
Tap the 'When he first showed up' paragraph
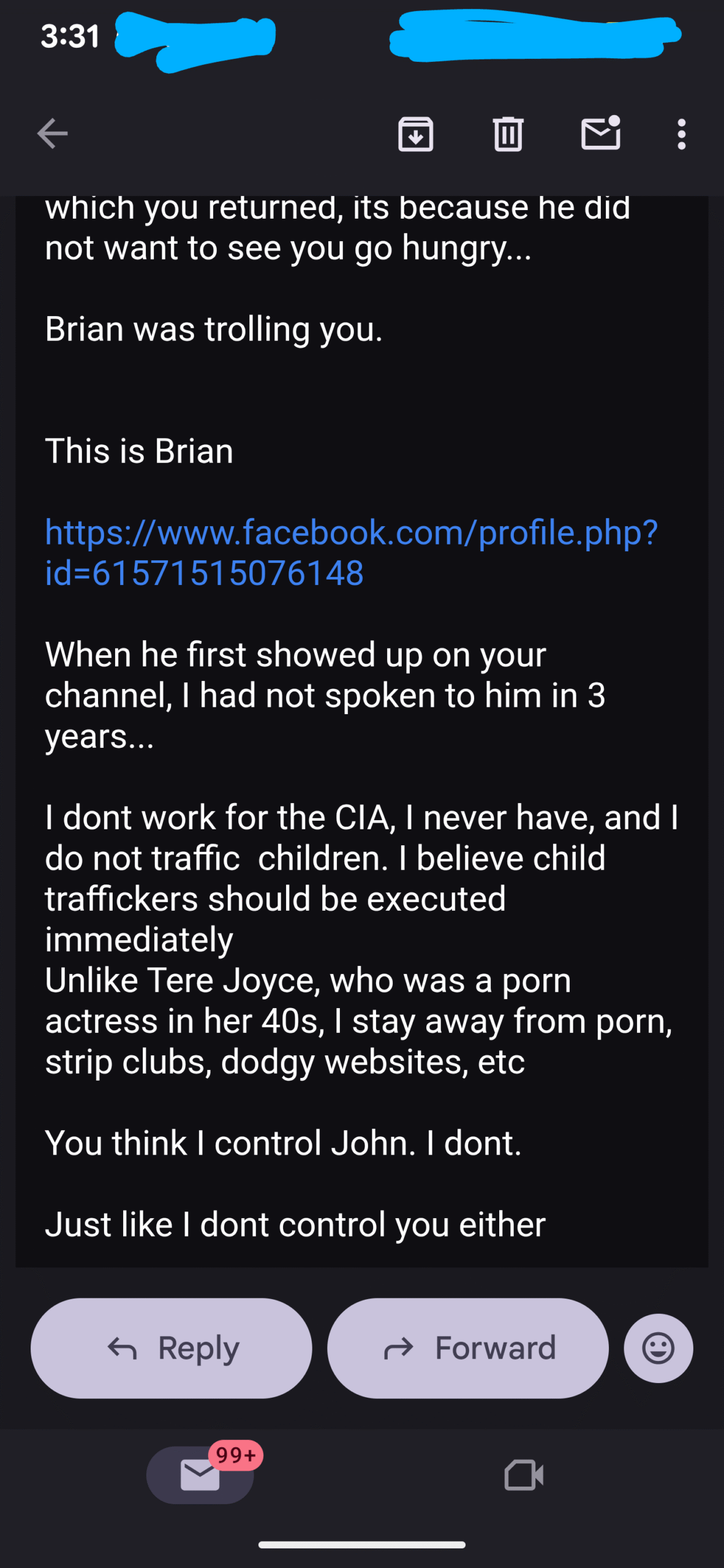pyautogui.click(x=325, y=695)
